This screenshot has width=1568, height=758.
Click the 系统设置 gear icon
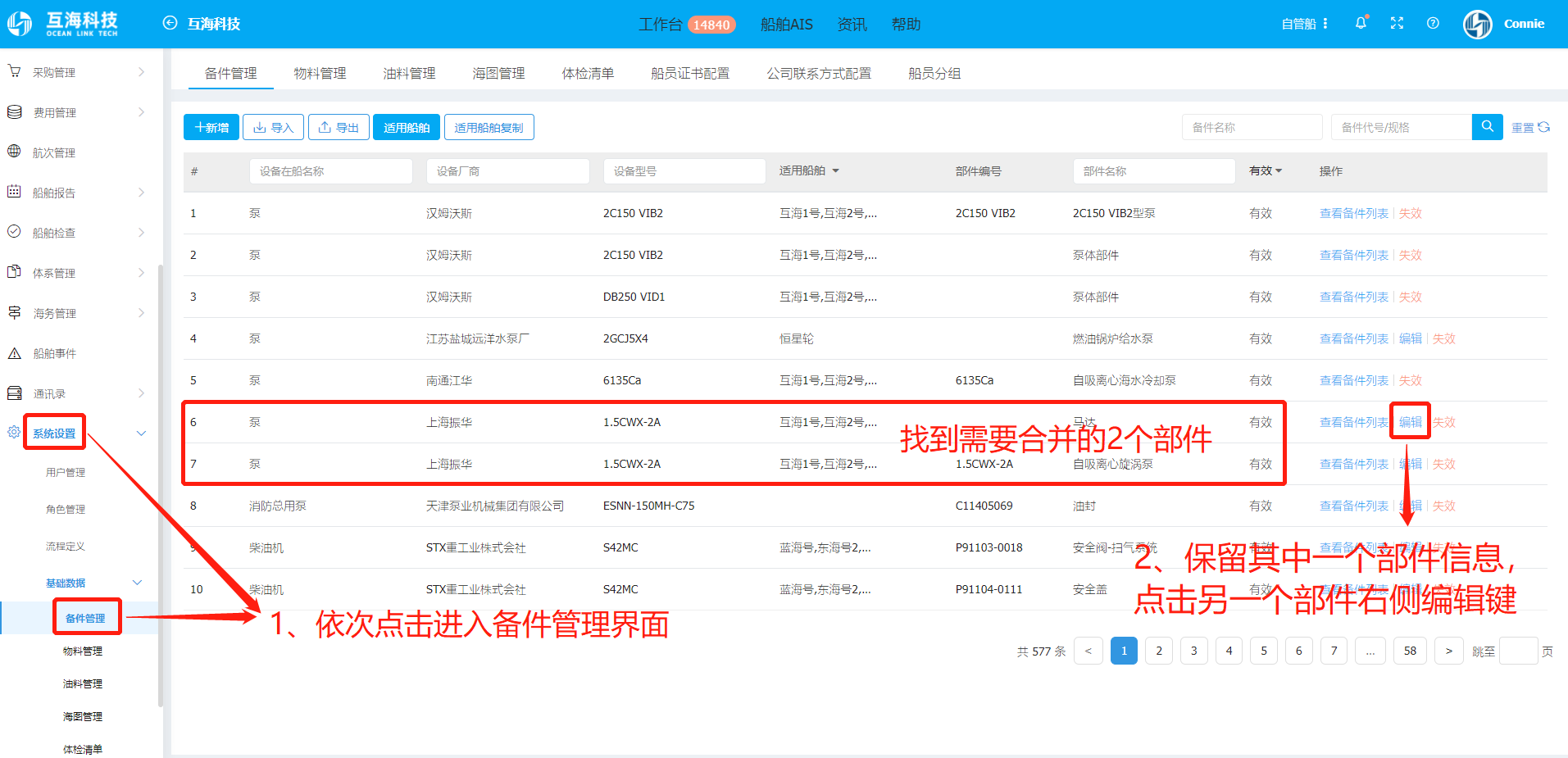click(x=14, y=433)
